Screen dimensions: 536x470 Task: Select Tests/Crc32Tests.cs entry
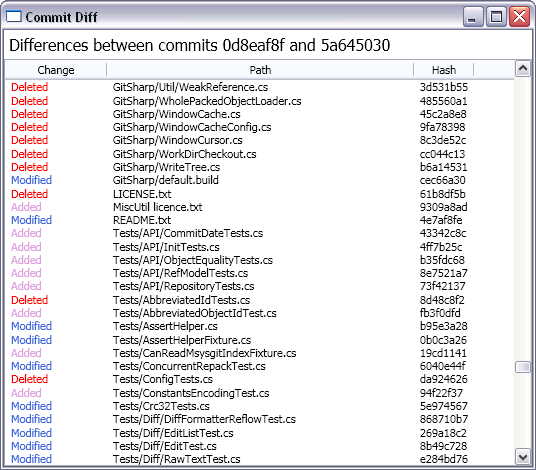(x=259, y=406)
